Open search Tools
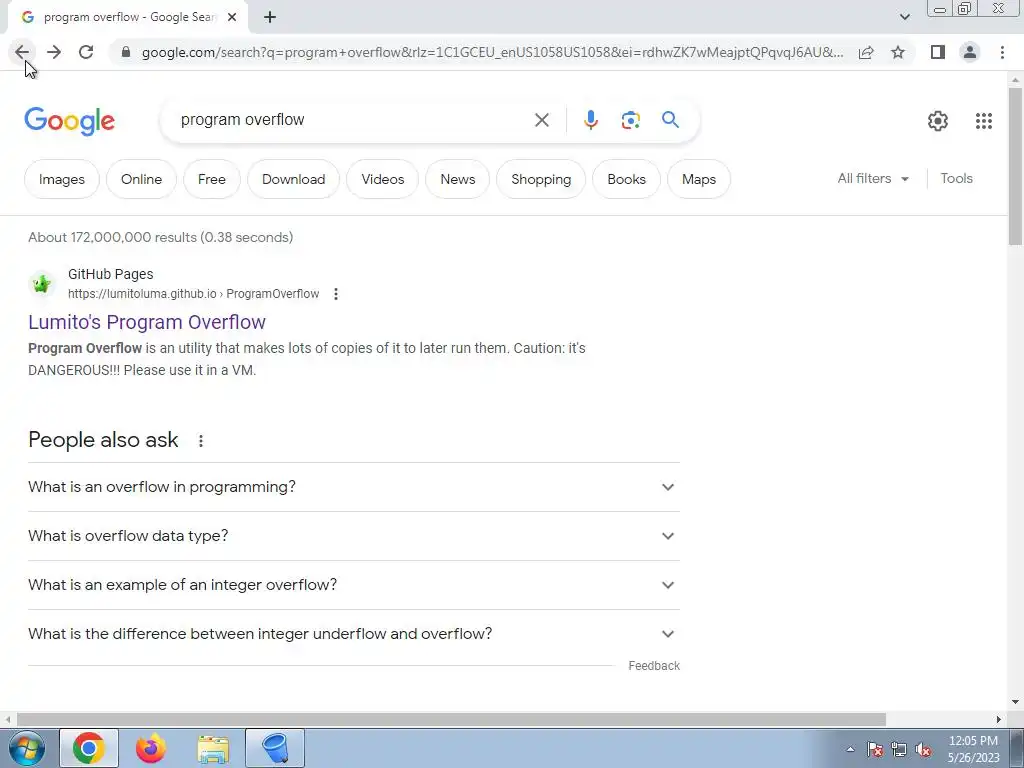 (956, 178)
